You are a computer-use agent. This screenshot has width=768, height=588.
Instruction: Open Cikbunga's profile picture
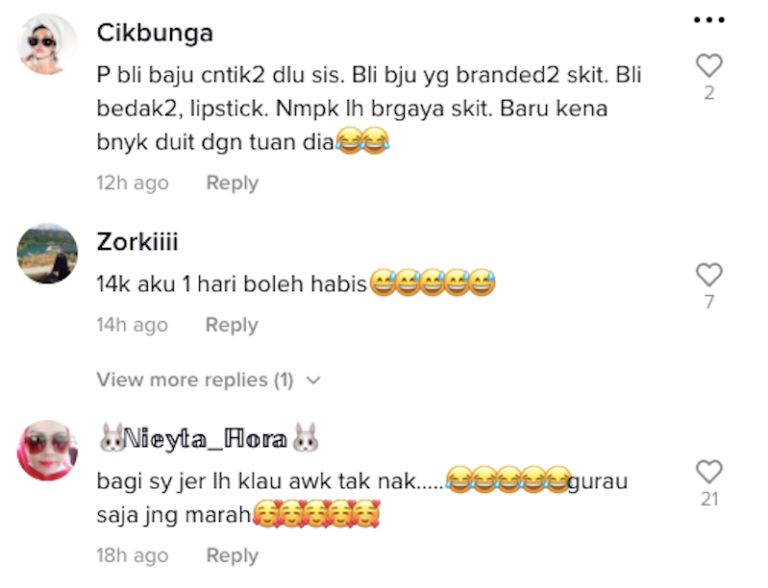coord(48,44)
